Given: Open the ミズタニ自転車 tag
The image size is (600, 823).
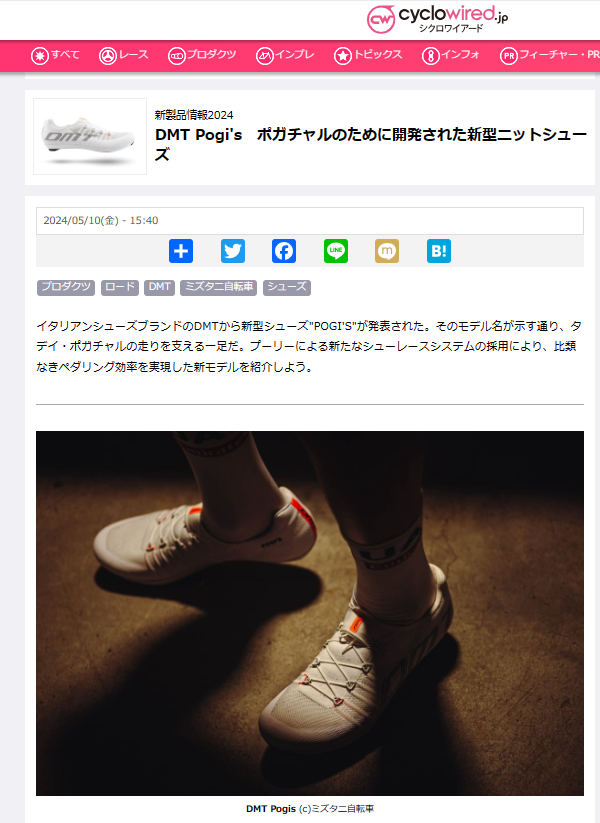Looking at the screenshot, I should click(x=218, y=287).
